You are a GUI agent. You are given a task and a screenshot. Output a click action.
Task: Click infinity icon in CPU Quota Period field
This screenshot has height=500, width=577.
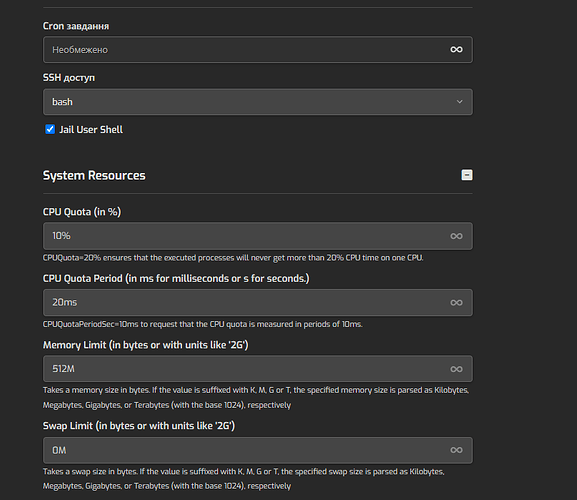pyautogui.click(x=456, y=302)
